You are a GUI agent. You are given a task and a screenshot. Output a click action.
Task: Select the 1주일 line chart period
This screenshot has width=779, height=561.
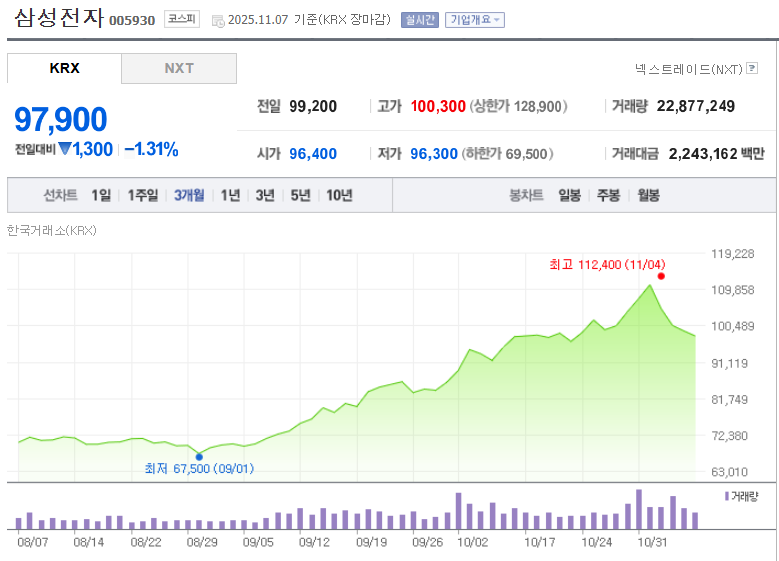[143, 195]
